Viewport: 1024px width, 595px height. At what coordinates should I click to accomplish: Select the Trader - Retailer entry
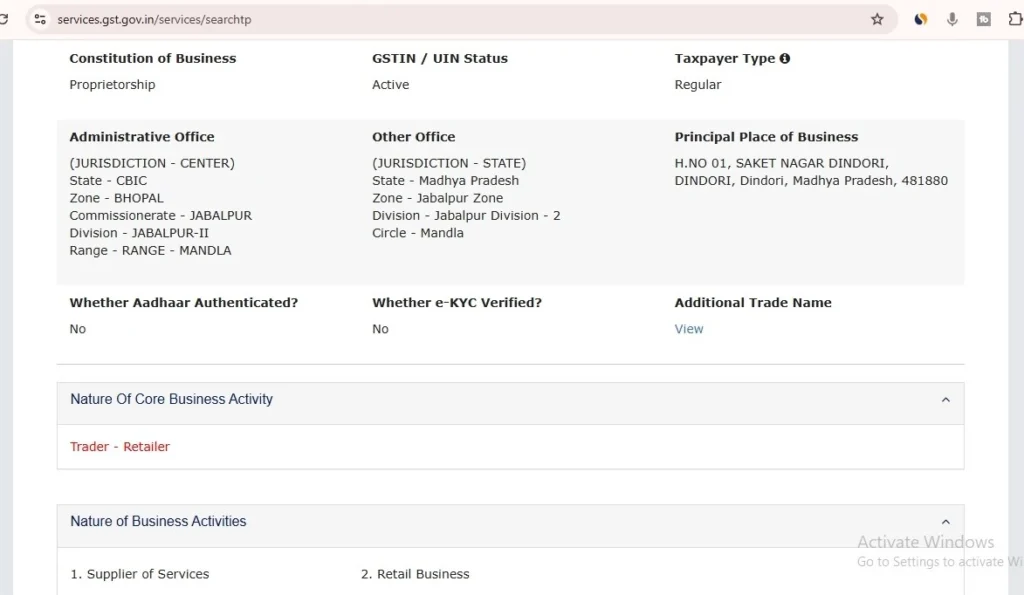coord(120,446)
